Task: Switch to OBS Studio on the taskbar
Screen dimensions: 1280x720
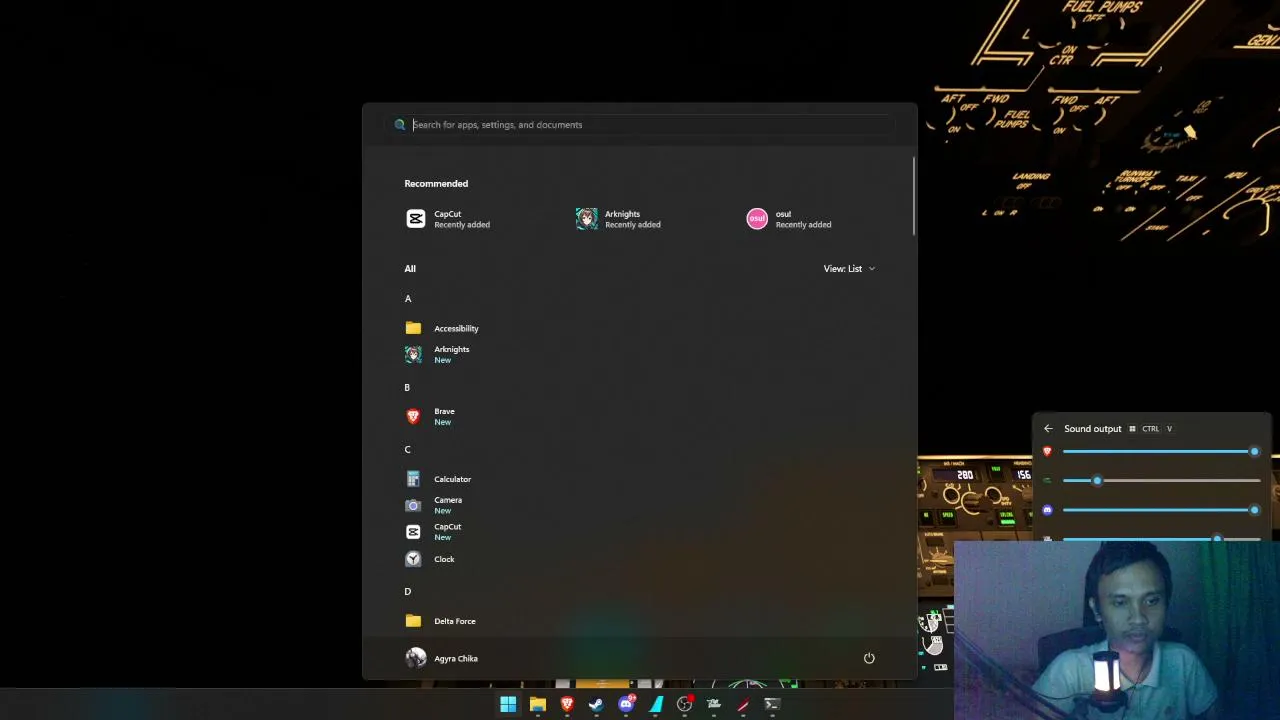Action: click(x=684, y=704)
